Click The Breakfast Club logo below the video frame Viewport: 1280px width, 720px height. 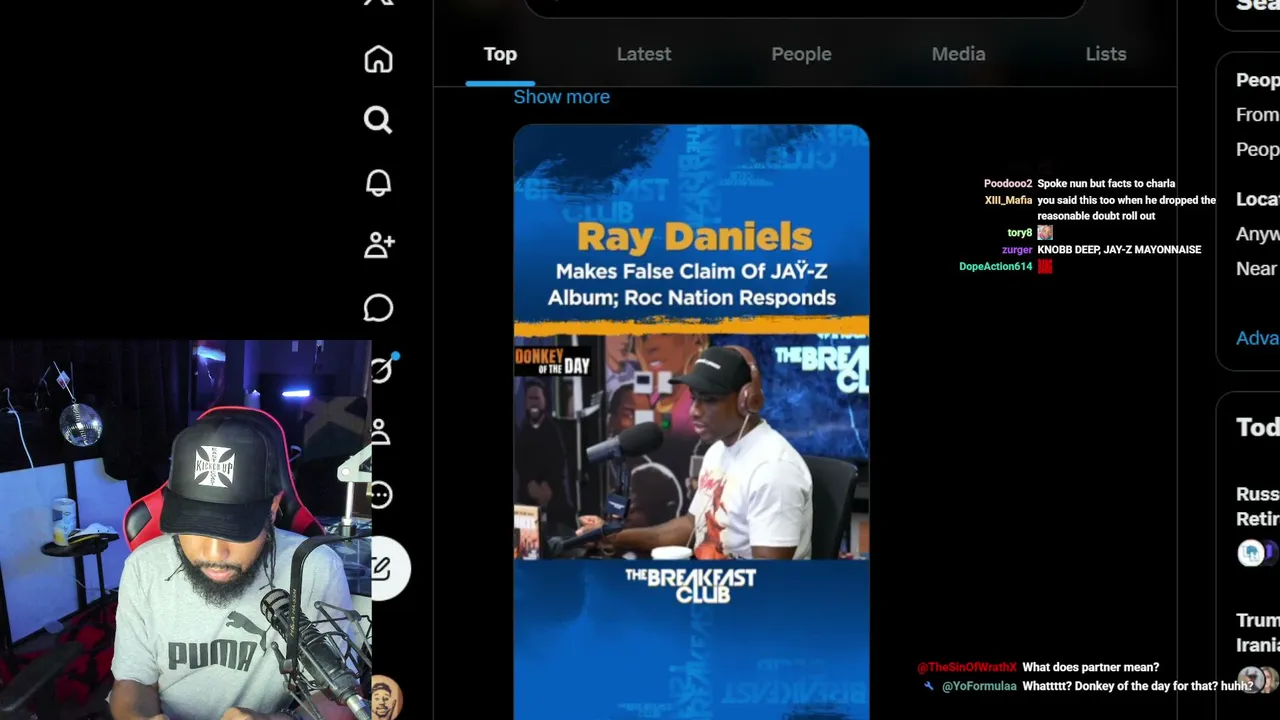(690, 585)
